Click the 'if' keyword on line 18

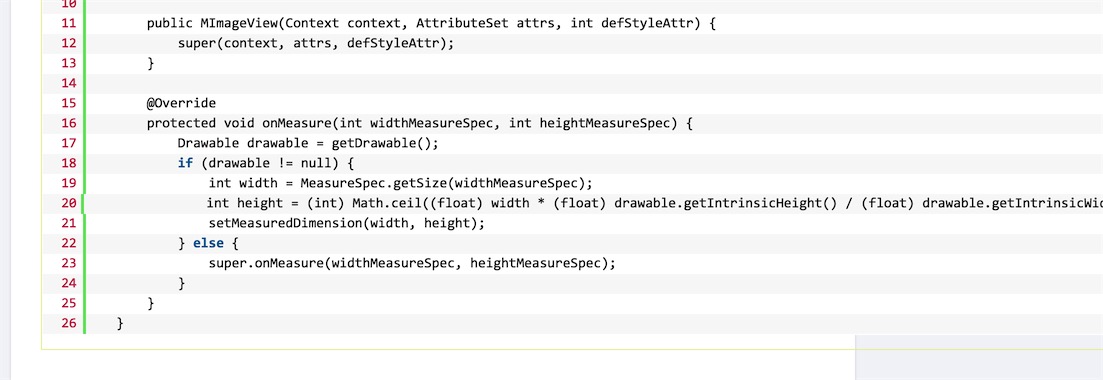tap(185, 164)
